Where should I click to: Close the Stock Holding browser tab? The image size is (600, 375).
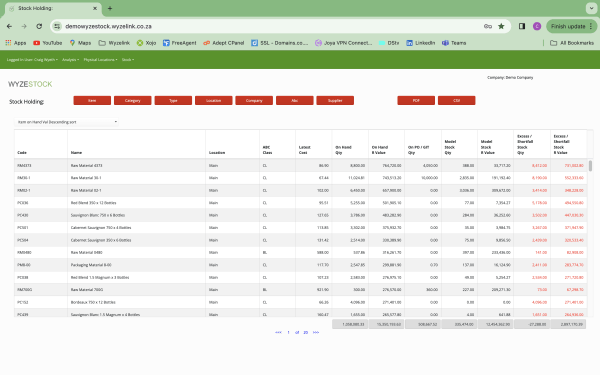pyautogui.click(x=95, y=8)
